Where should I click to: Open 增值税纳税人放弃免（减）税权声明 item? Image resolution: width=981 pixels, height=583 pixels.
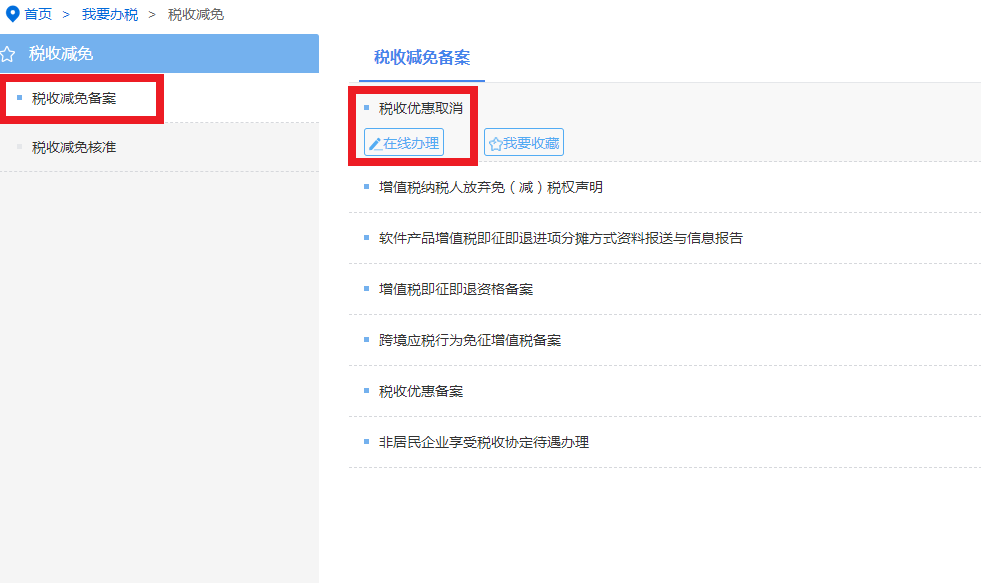(490, 187)
